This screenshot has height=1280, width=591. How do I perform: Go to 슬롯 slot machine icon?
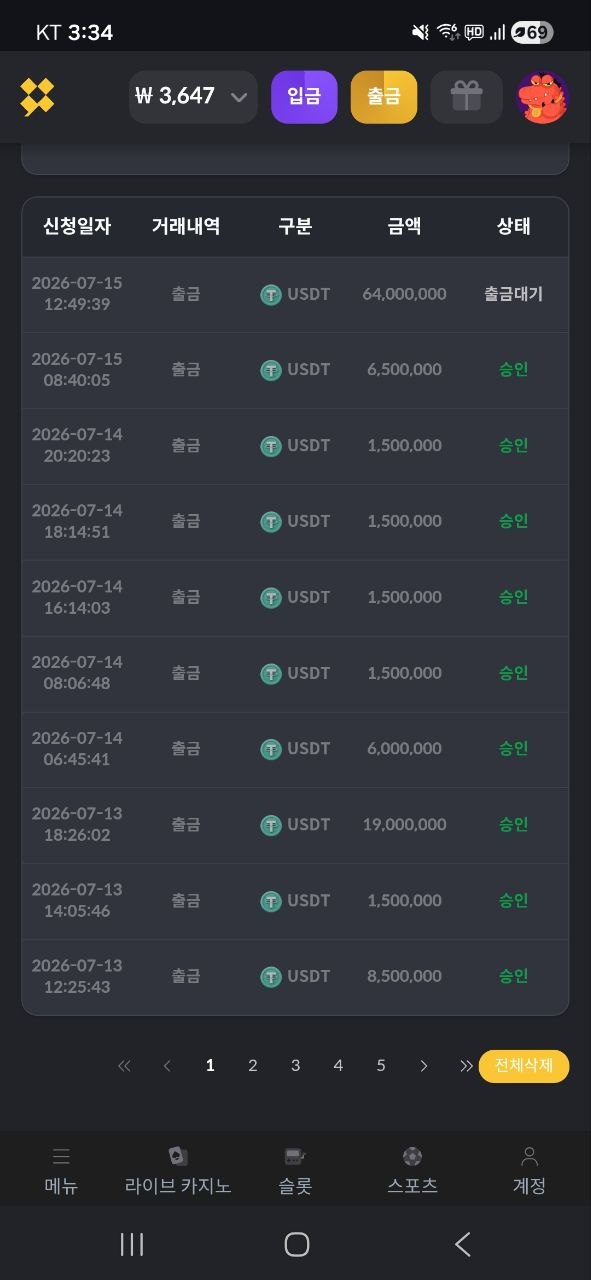[295, 1157]
